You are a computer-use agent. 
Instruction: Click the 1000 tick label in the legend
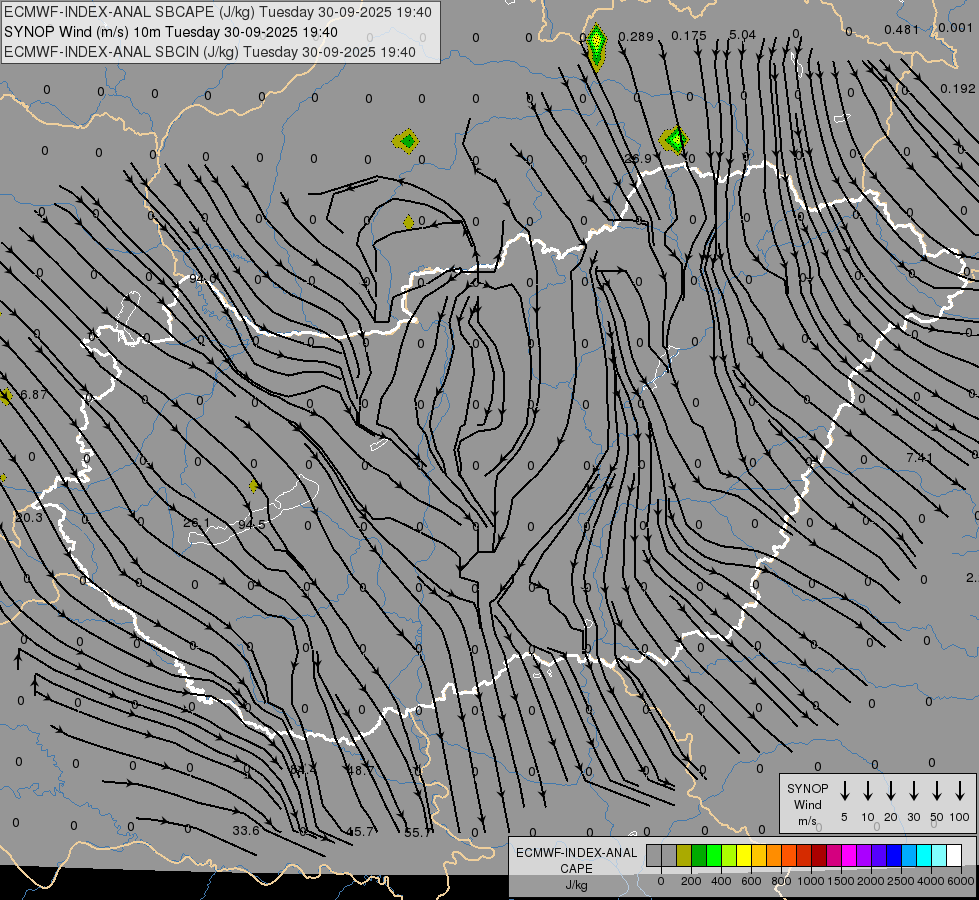tap(810, 881)
